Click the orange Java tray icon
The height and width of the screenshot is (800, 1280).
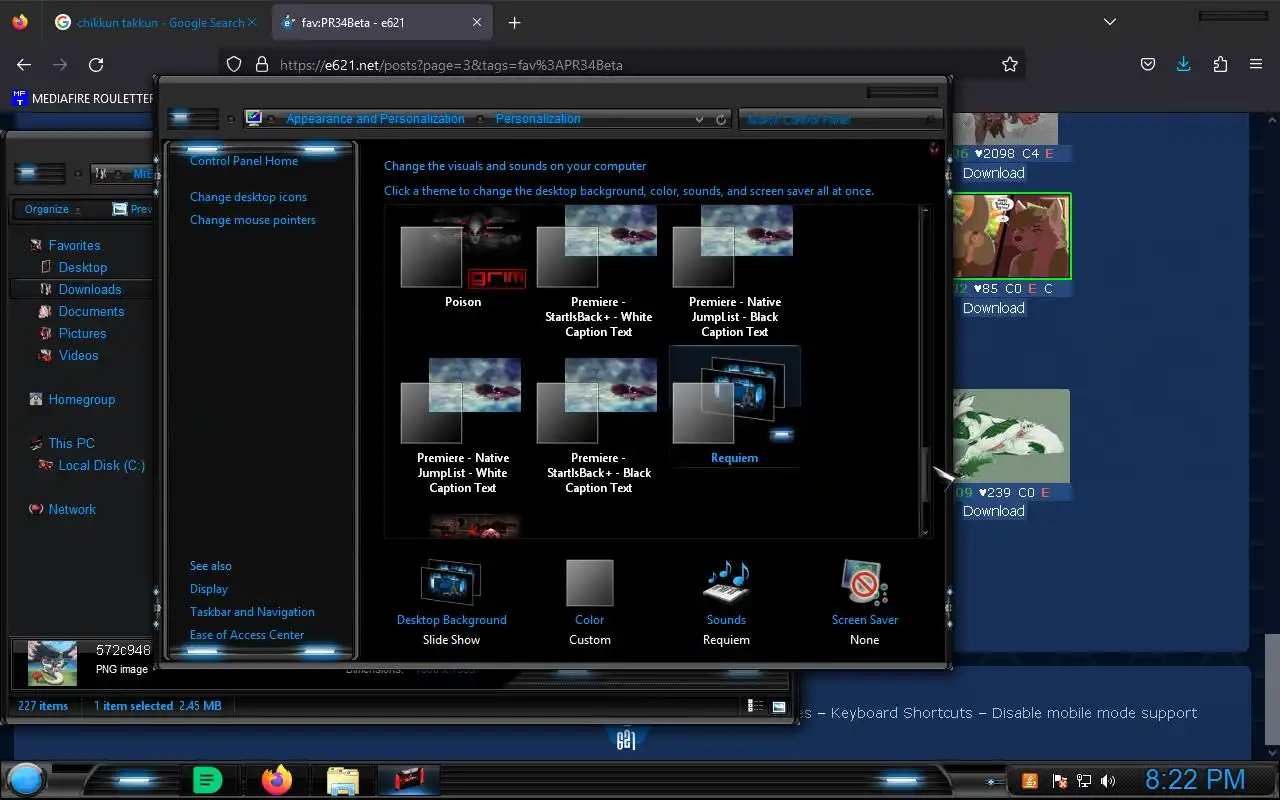tap(1030, 780)
